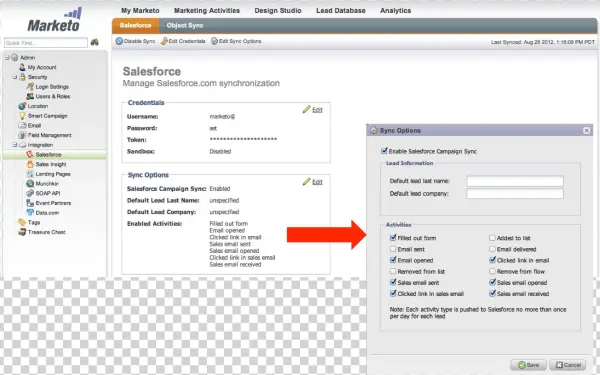Check the Email sent activity checkbox
600x375 pixels.
[x=393, y=249]
